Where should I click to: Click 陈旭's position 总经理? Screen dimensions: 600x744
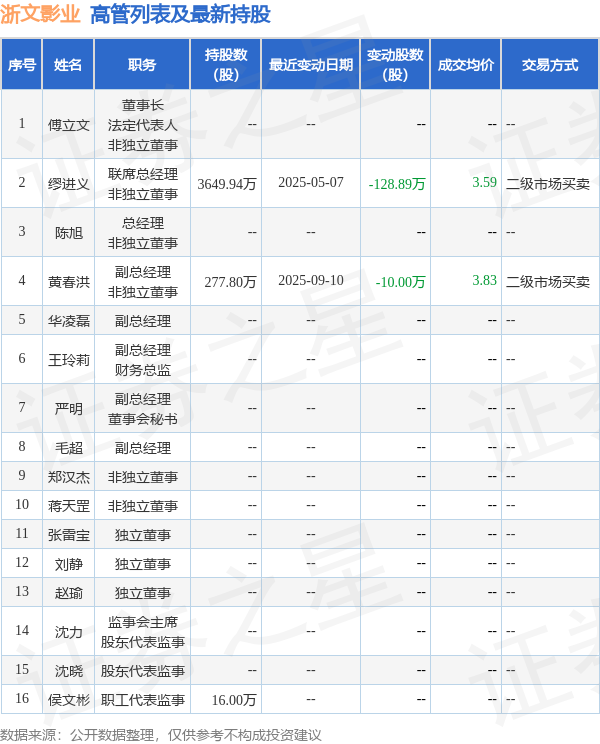[x=142, y=223]
